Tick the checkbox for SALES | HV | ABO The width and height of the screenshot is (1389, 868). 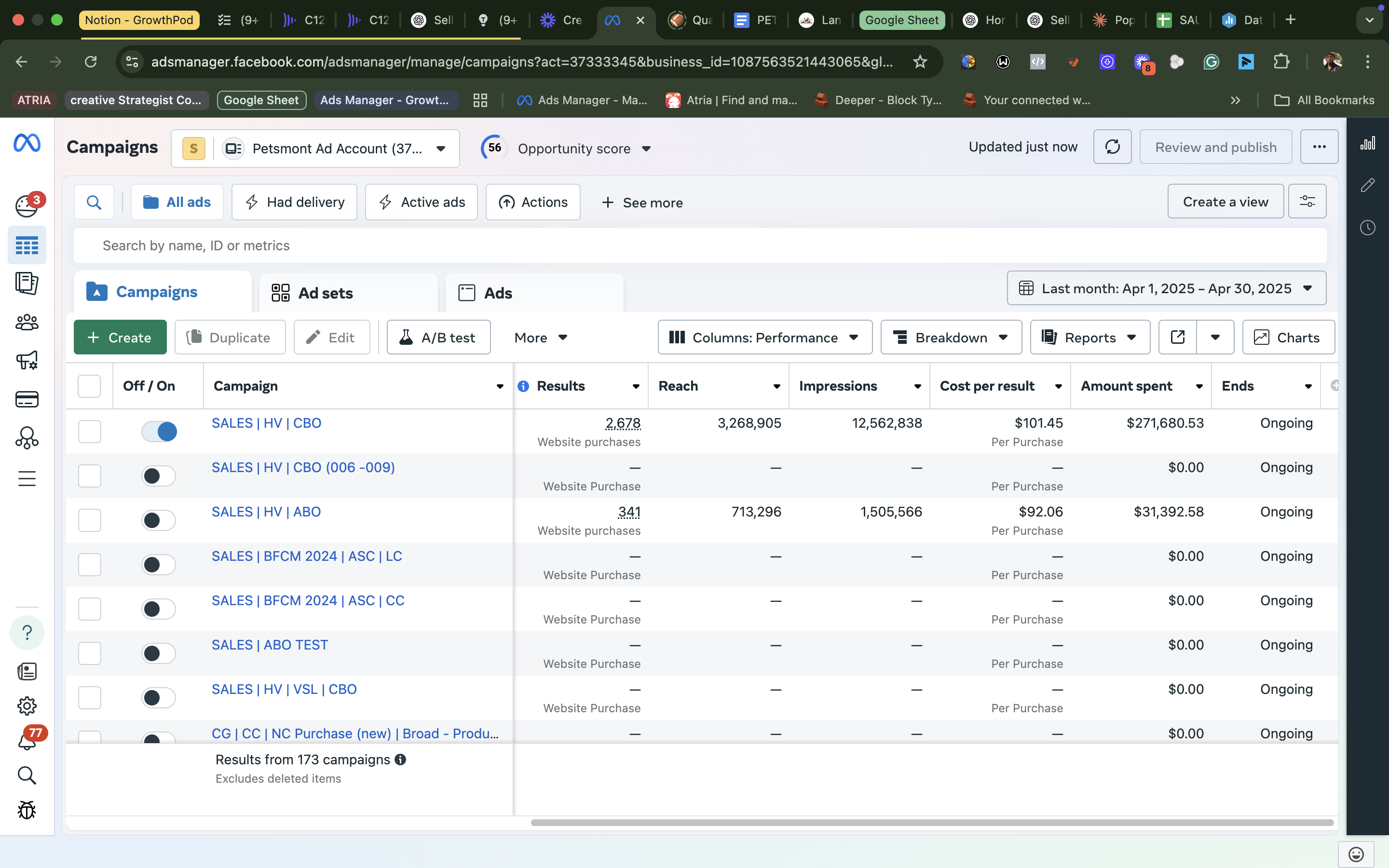[x=90, y=520]
